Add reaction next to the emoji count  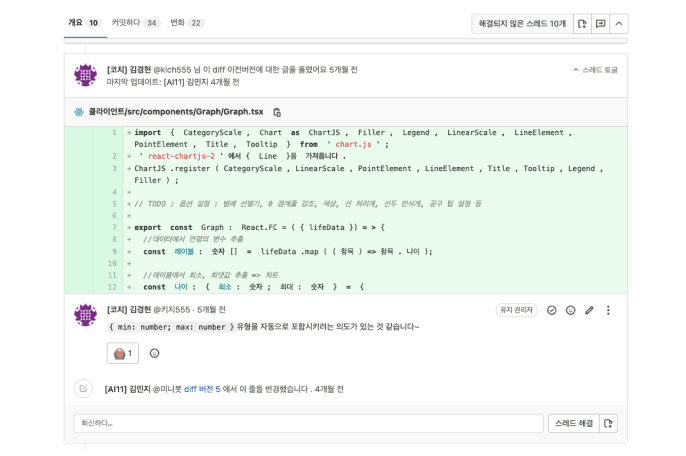pyautogui.click(x=154, y=353)
